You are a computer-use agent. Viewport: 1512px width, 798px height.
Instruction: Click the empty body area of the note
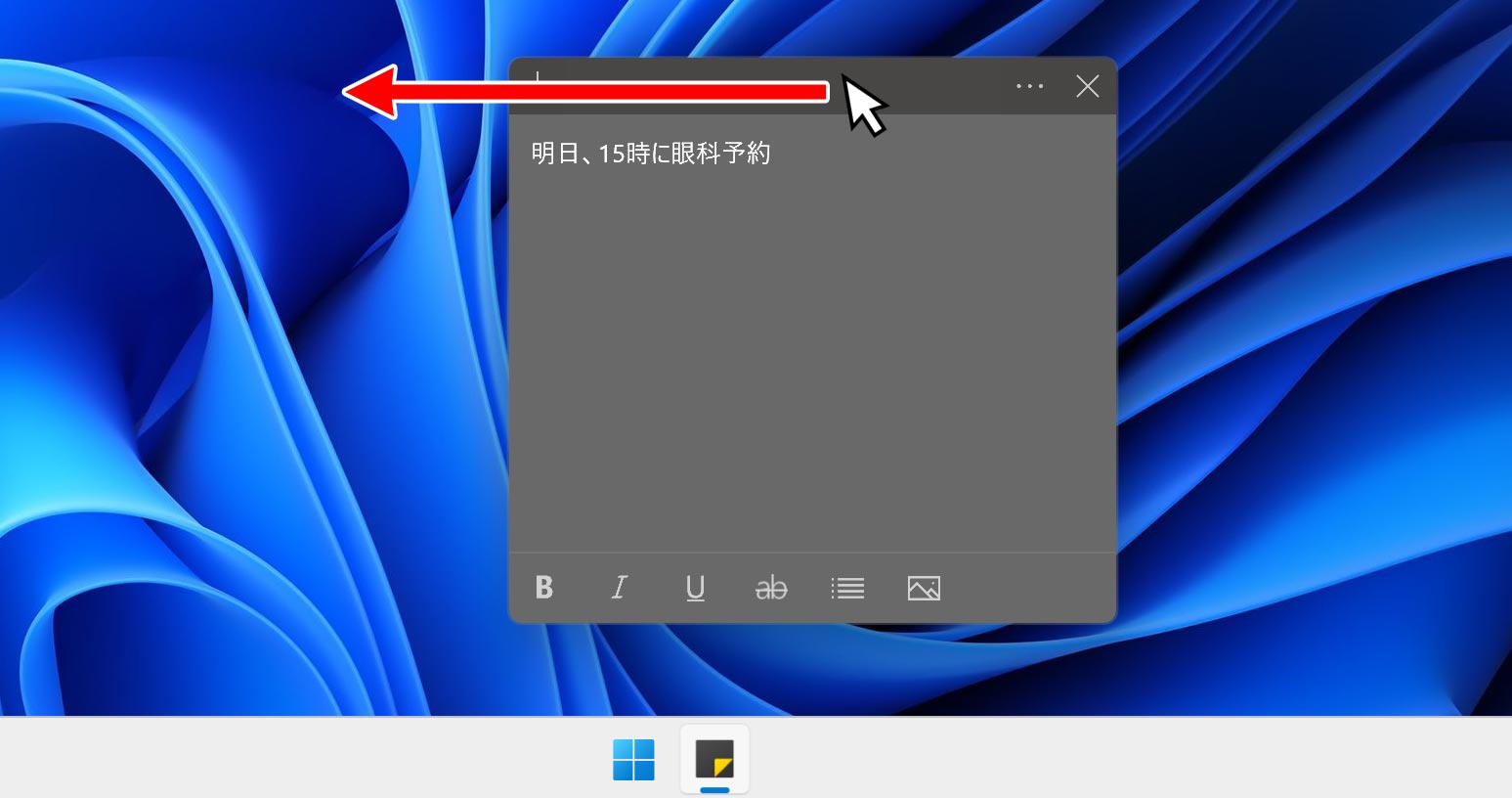pos(811,372)
